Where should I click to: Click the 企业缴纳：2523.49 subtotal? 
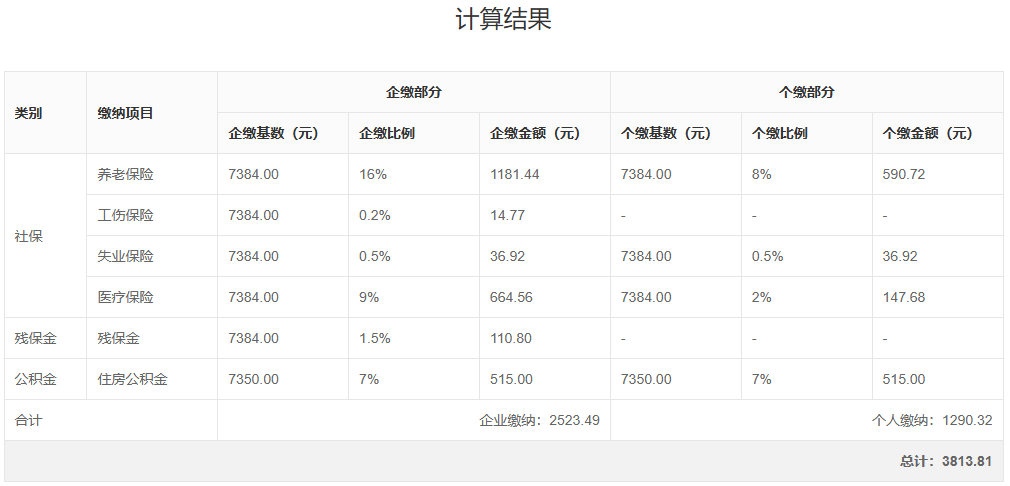click(x=539, y=421)
